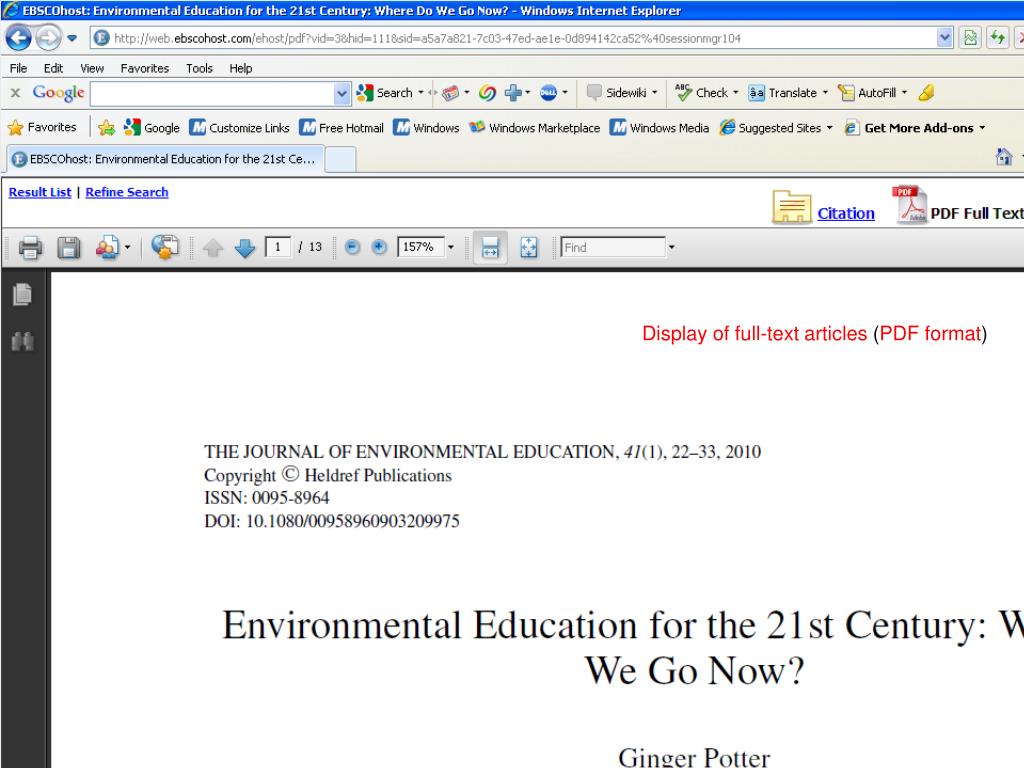The height and width of the screenshot is (768, 1024).
Task: Toggle fit one full page icon
Action: (529, 248)
